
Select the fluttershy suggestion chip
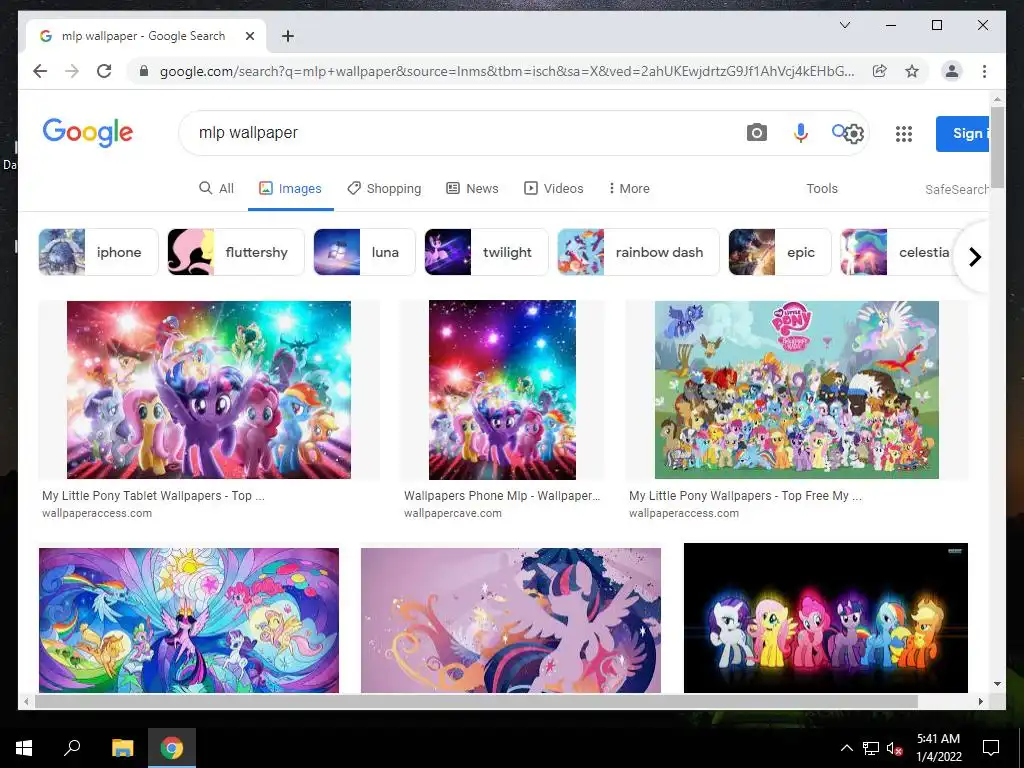(236, 252)
